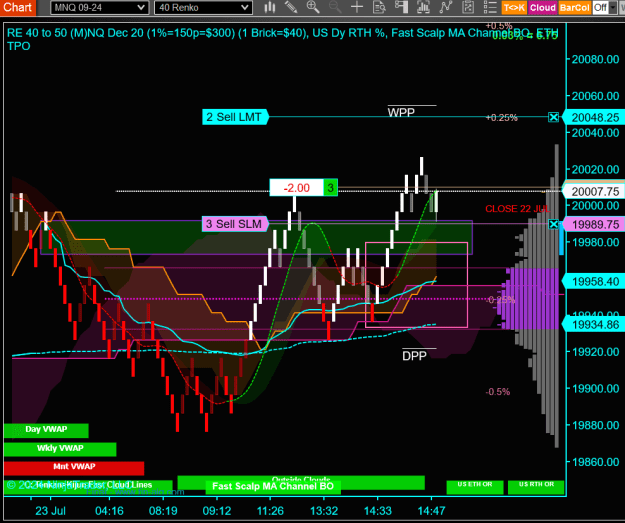625x523 pixels.
Task: Click the -2.00 position PnL marker
Action: (296, 188)
